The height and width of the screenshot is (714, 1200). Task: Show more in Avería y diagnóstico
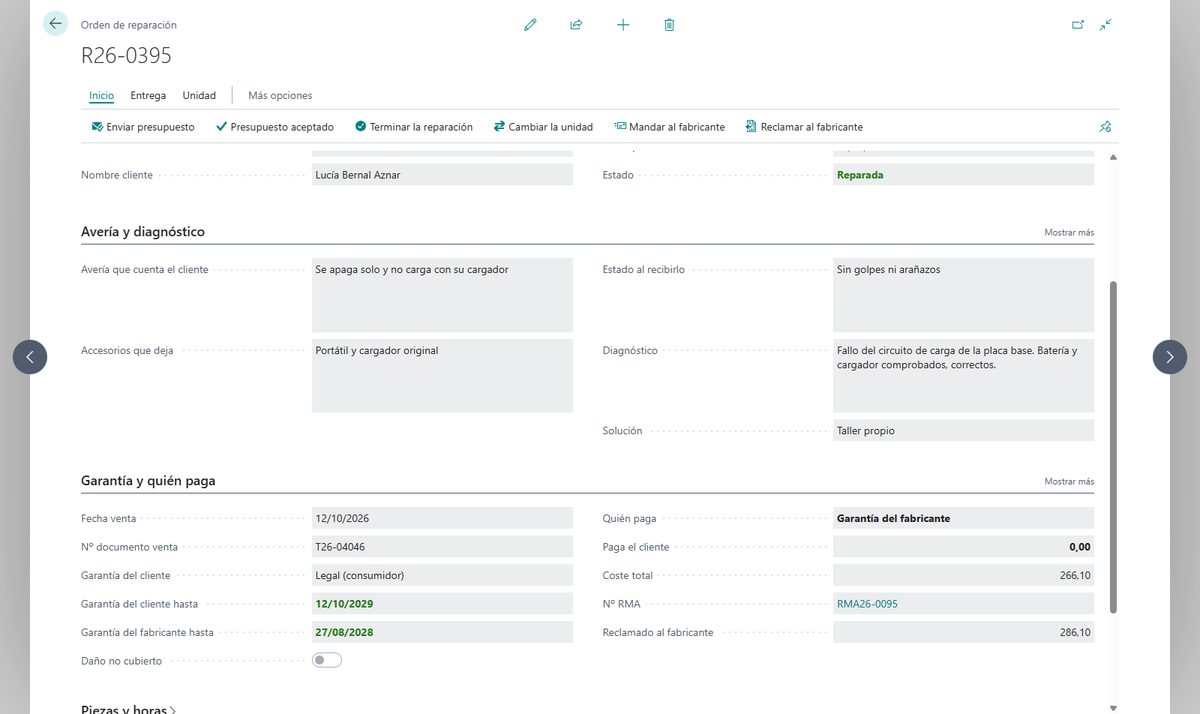(1069, 232)
